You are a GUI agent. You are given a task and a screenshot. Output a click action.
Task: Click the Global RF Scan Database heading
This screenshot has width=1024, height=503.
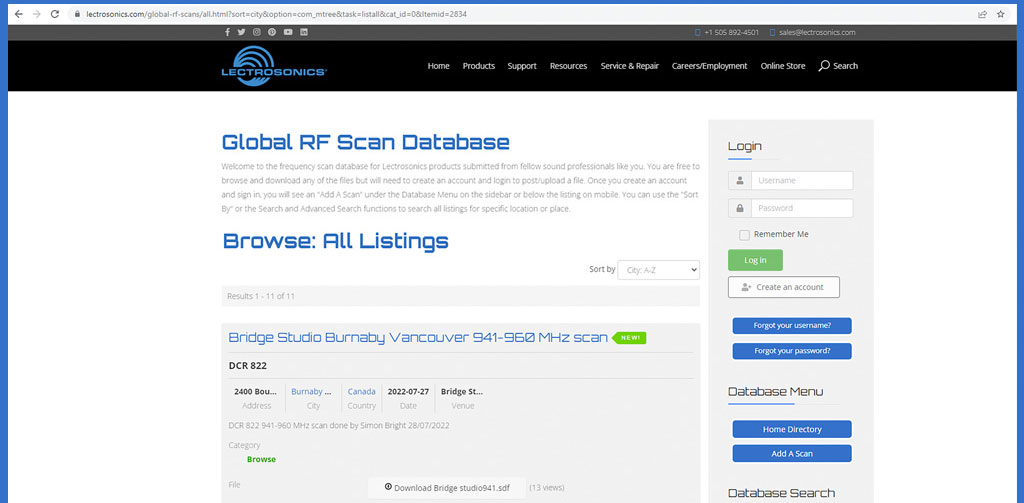[x=366, y=142]
